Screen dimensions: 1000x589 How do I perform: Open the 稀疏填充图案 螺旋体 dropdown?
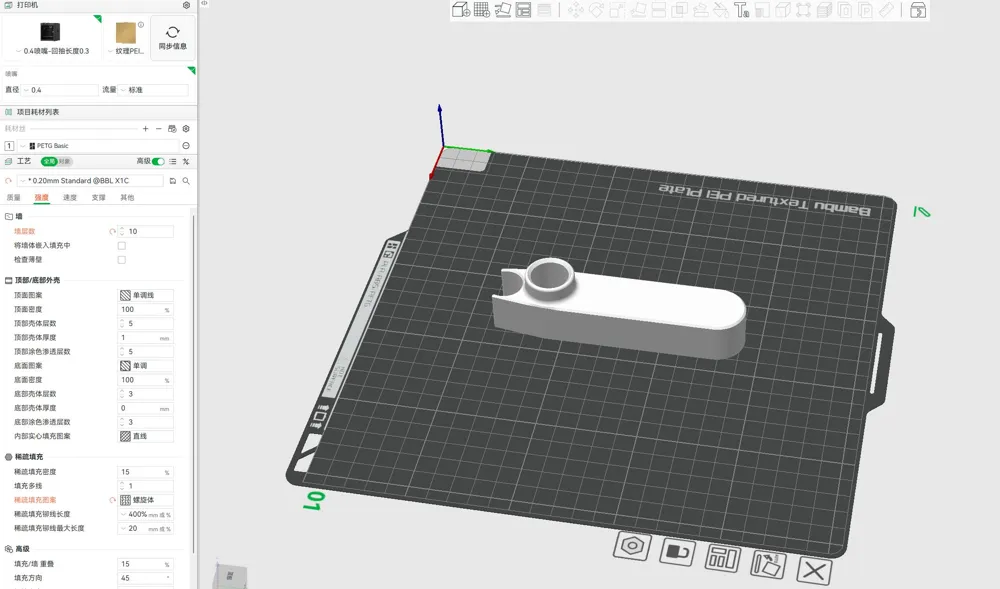pos(146,500)
